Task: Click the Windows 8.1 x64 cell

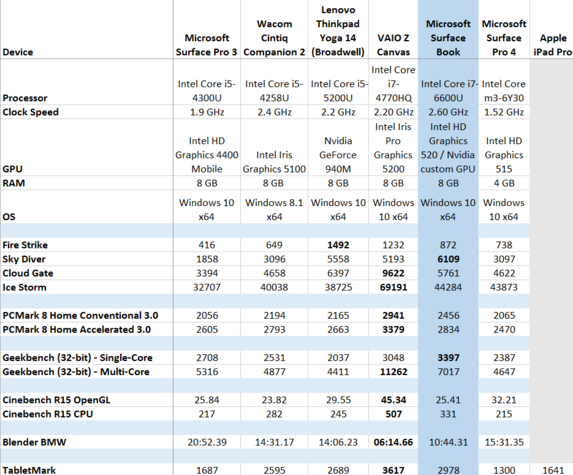Action: pos(274,210)
